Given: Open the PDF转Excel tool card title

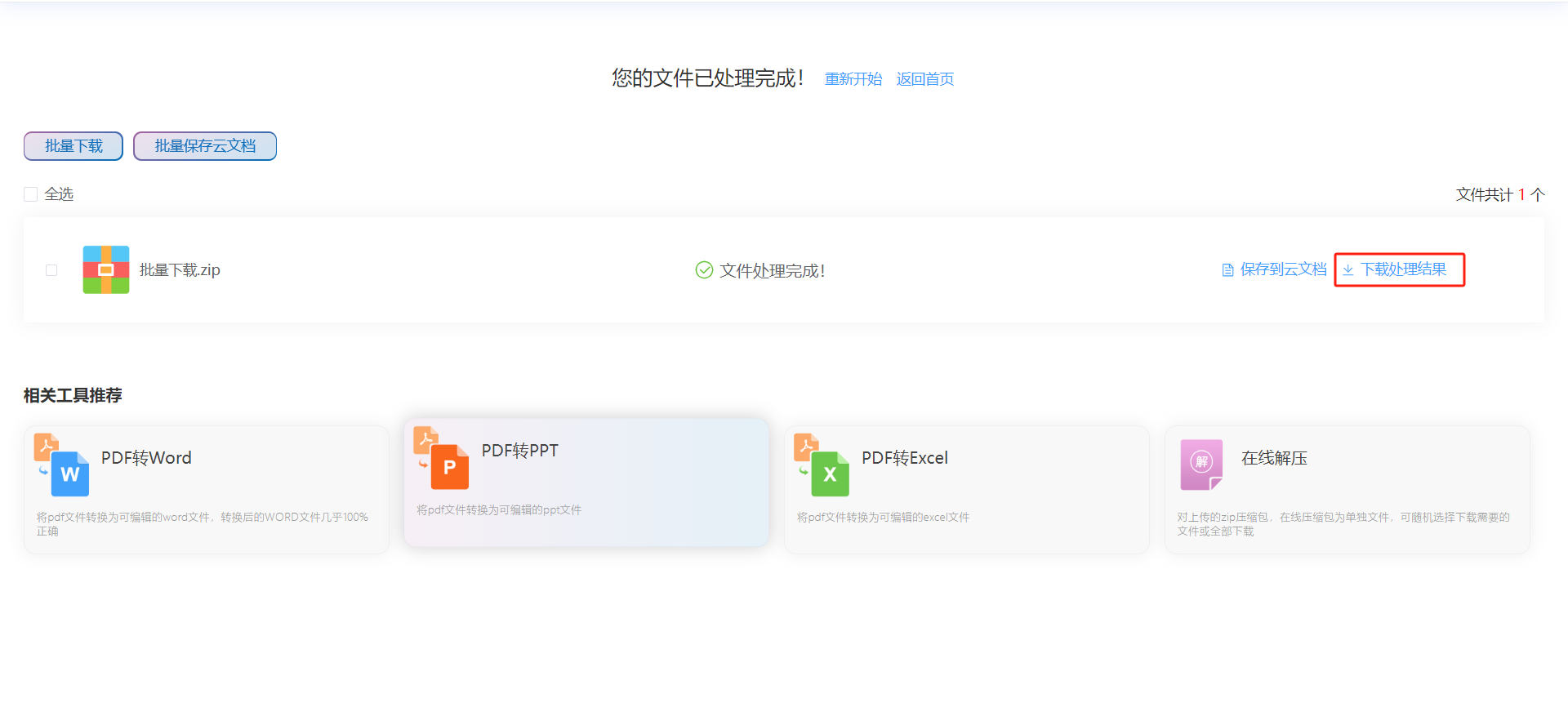Looking at the screenshot, I should click(905, 458).
